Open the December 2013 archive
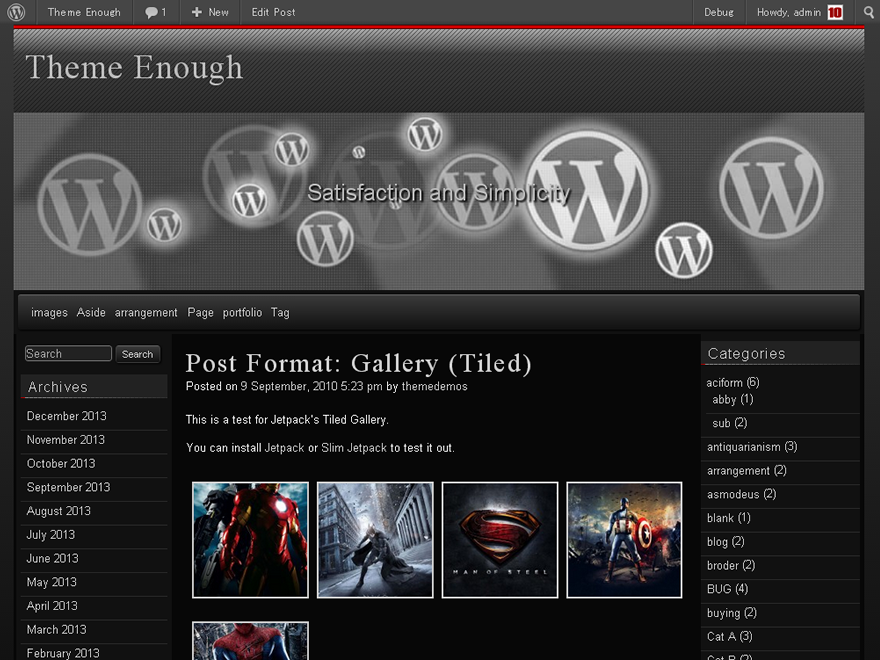The image size is (880, 660). [x=66, y=416]
